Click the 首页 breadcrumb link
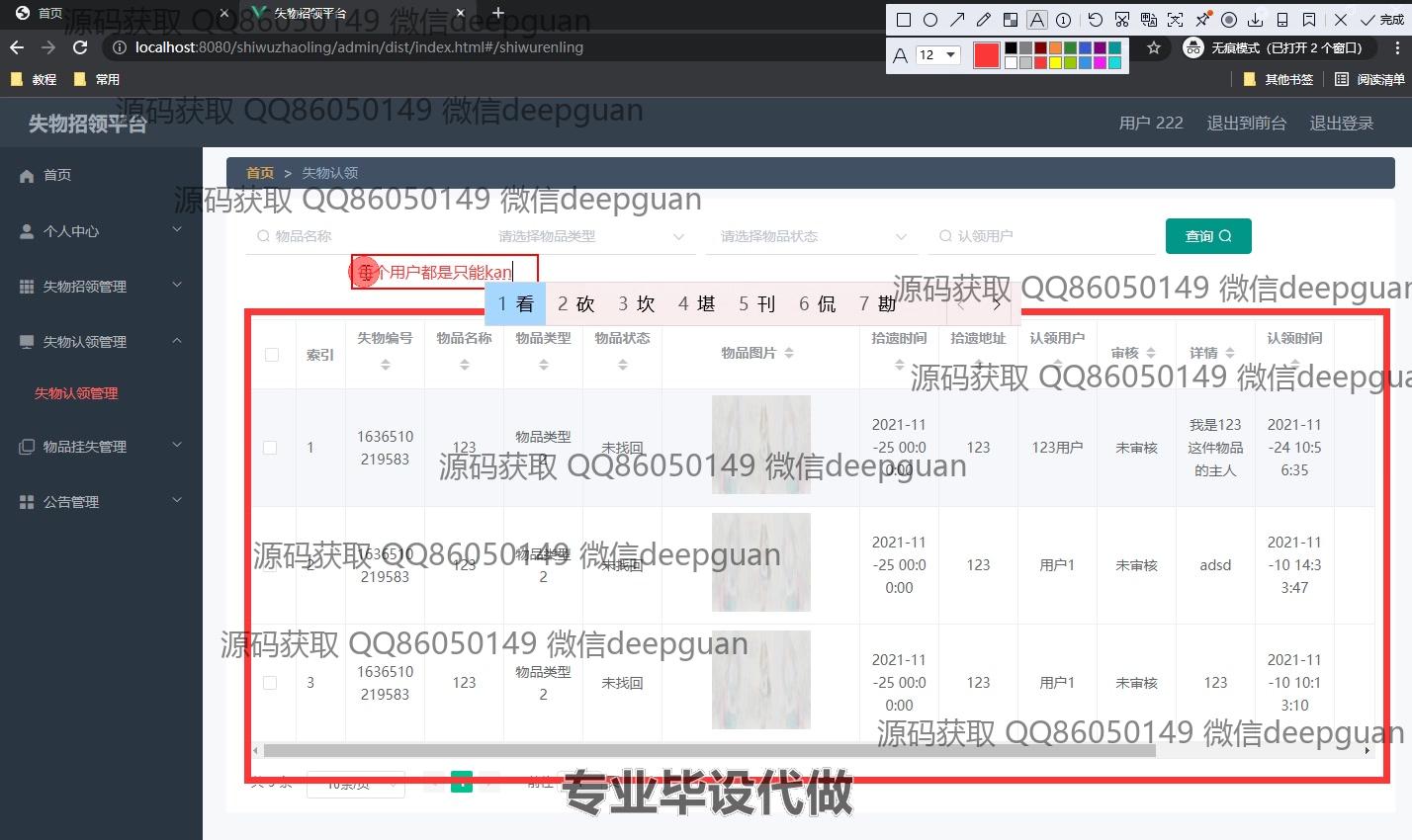Viewport: 1412px width, 840px height. [260, 173]
